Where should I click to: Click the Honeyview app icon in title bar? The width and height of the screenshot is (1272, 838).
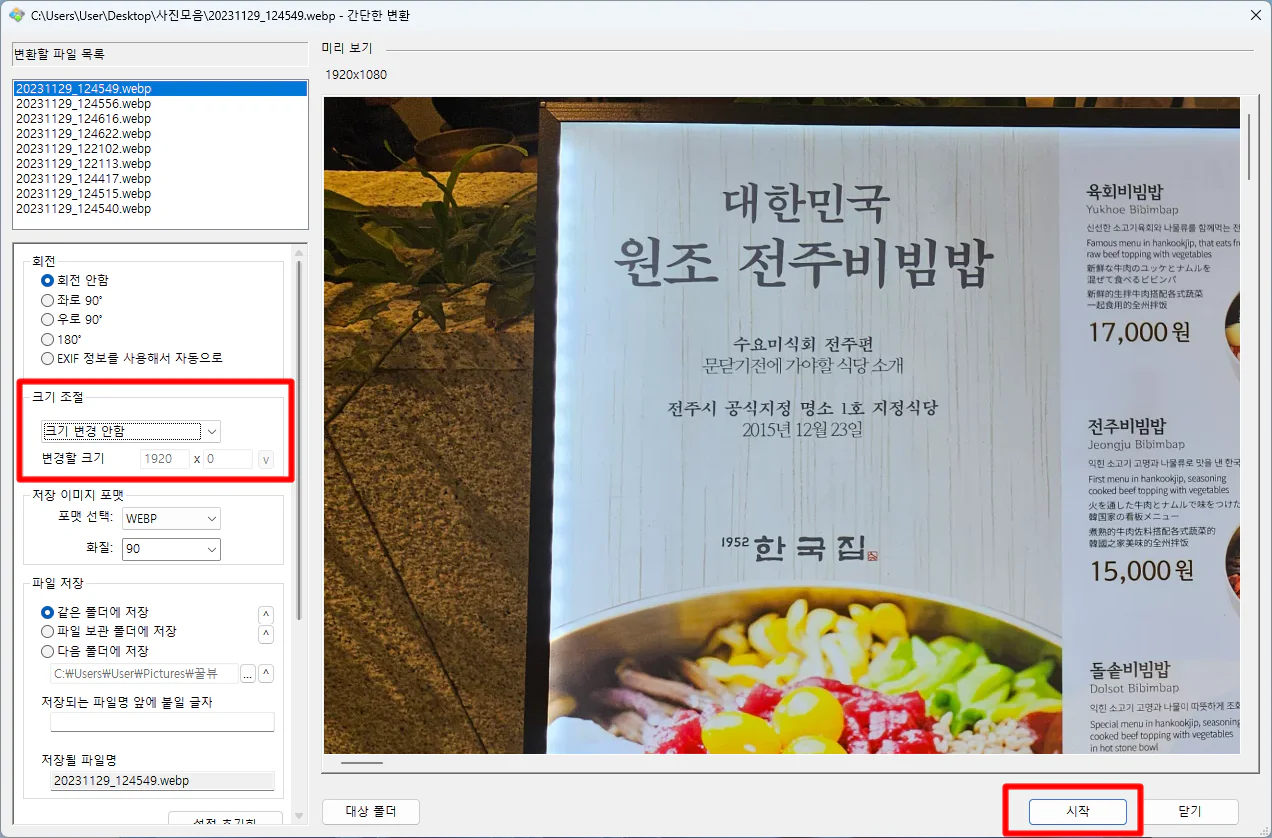click(x=15, y=15)
